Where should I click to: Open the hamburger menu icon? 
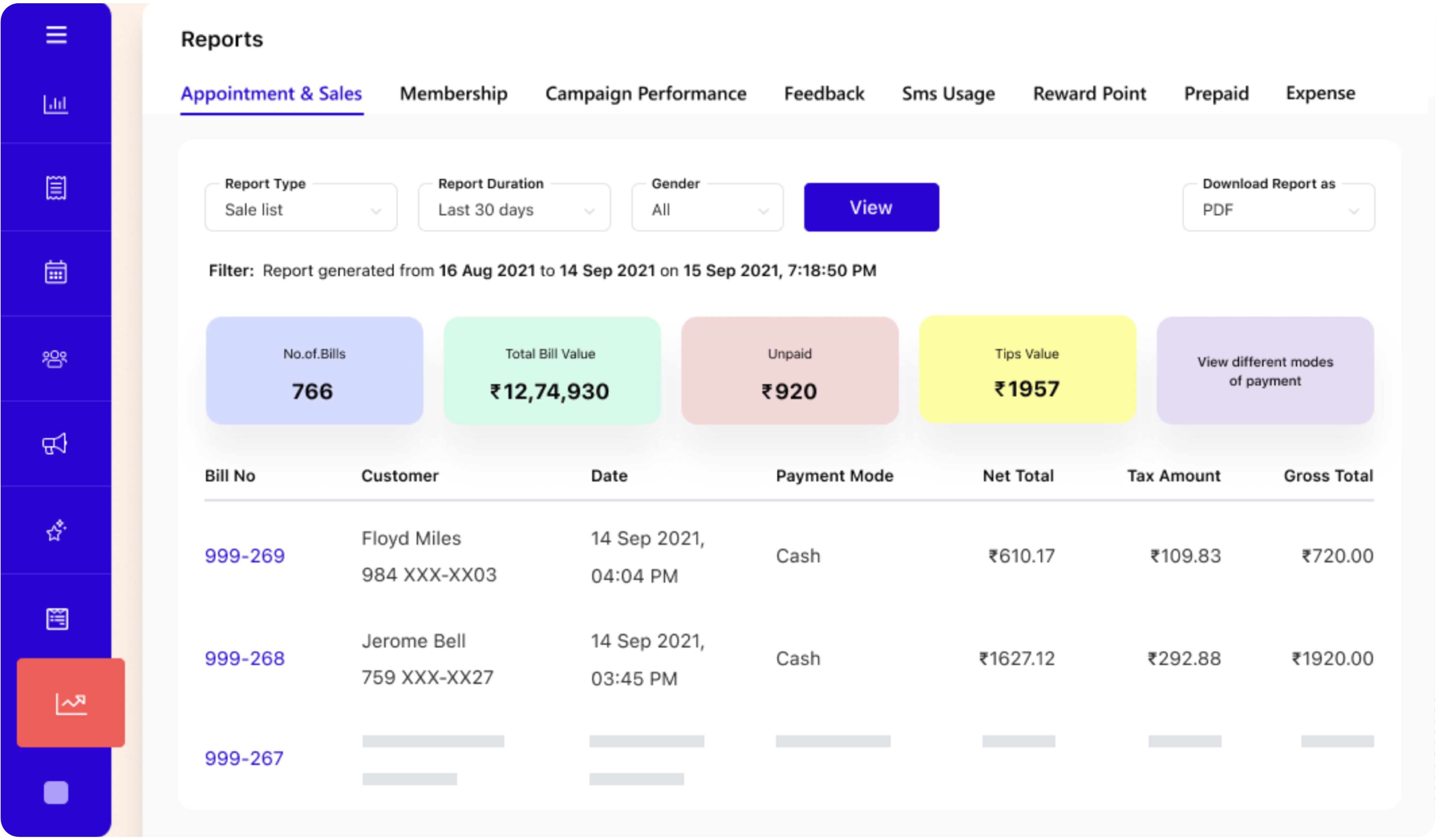(x=56, y=35)
